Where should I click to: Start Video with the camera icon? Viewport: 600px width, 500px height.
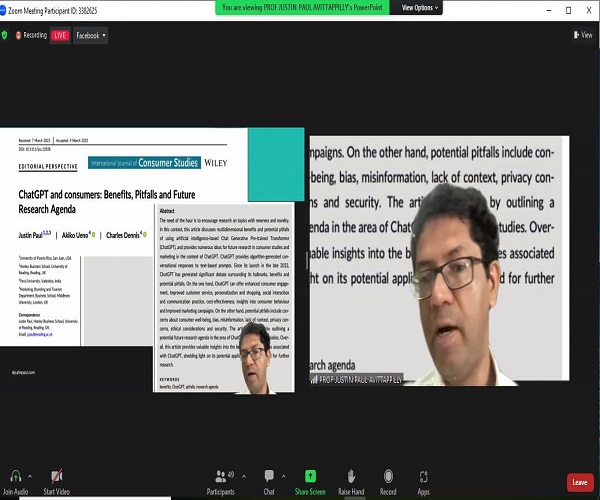click(x=57, y=476)
